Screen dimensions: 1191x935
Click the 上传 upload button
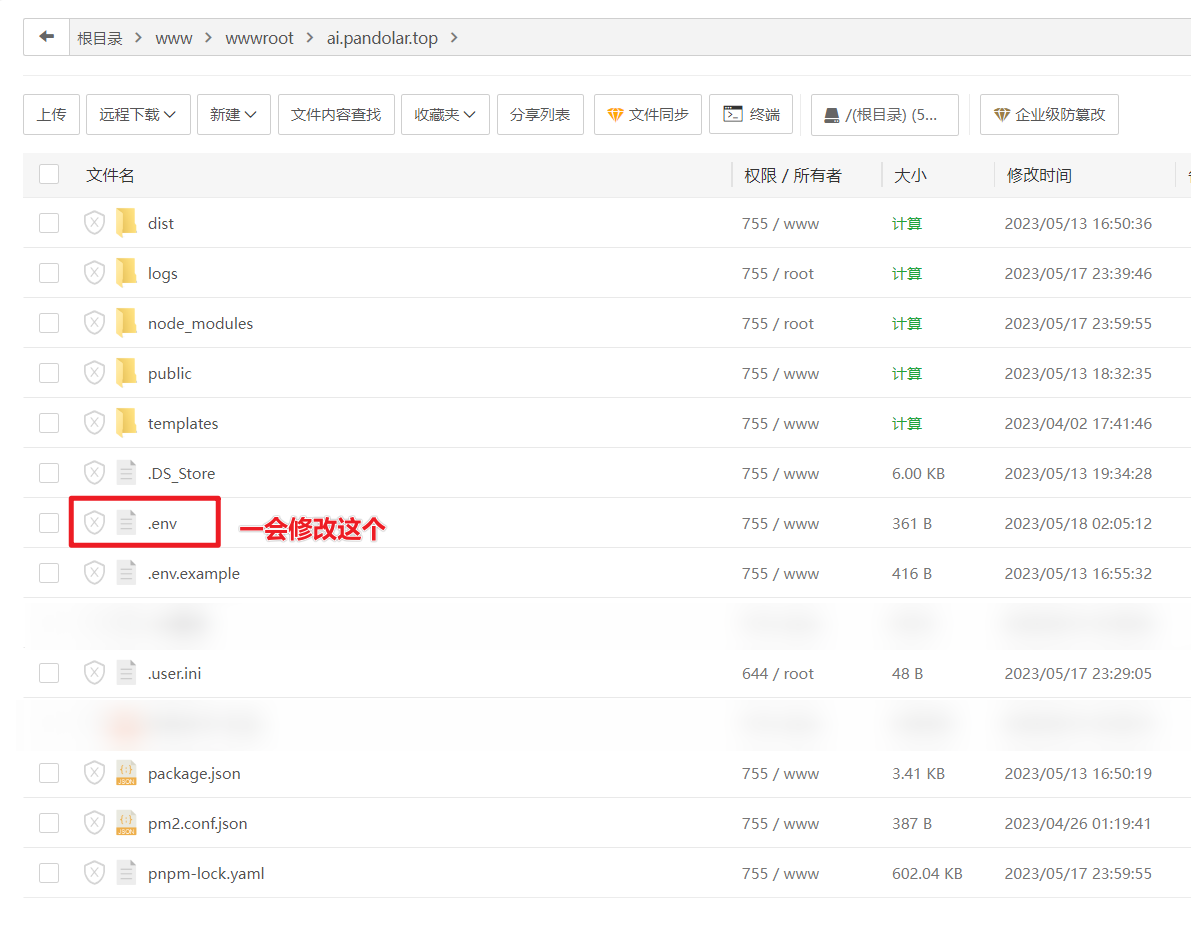[x=51, y=115]
